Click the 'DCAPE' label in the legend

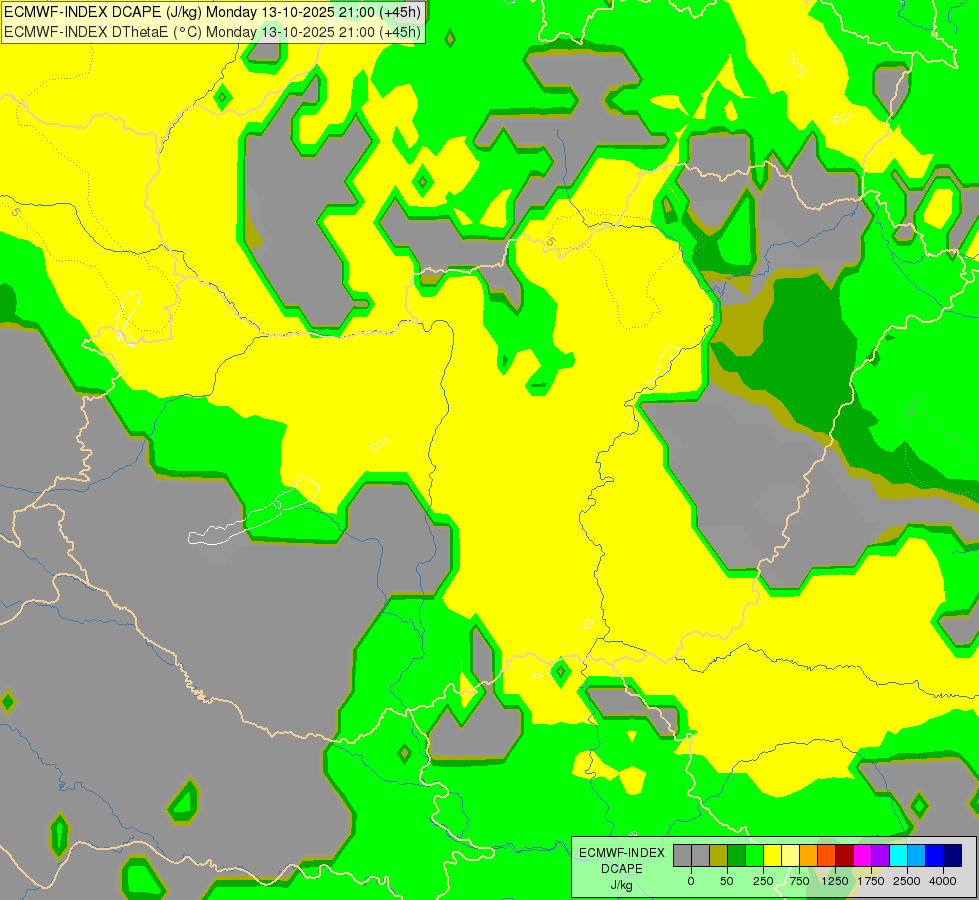point(622,869)
